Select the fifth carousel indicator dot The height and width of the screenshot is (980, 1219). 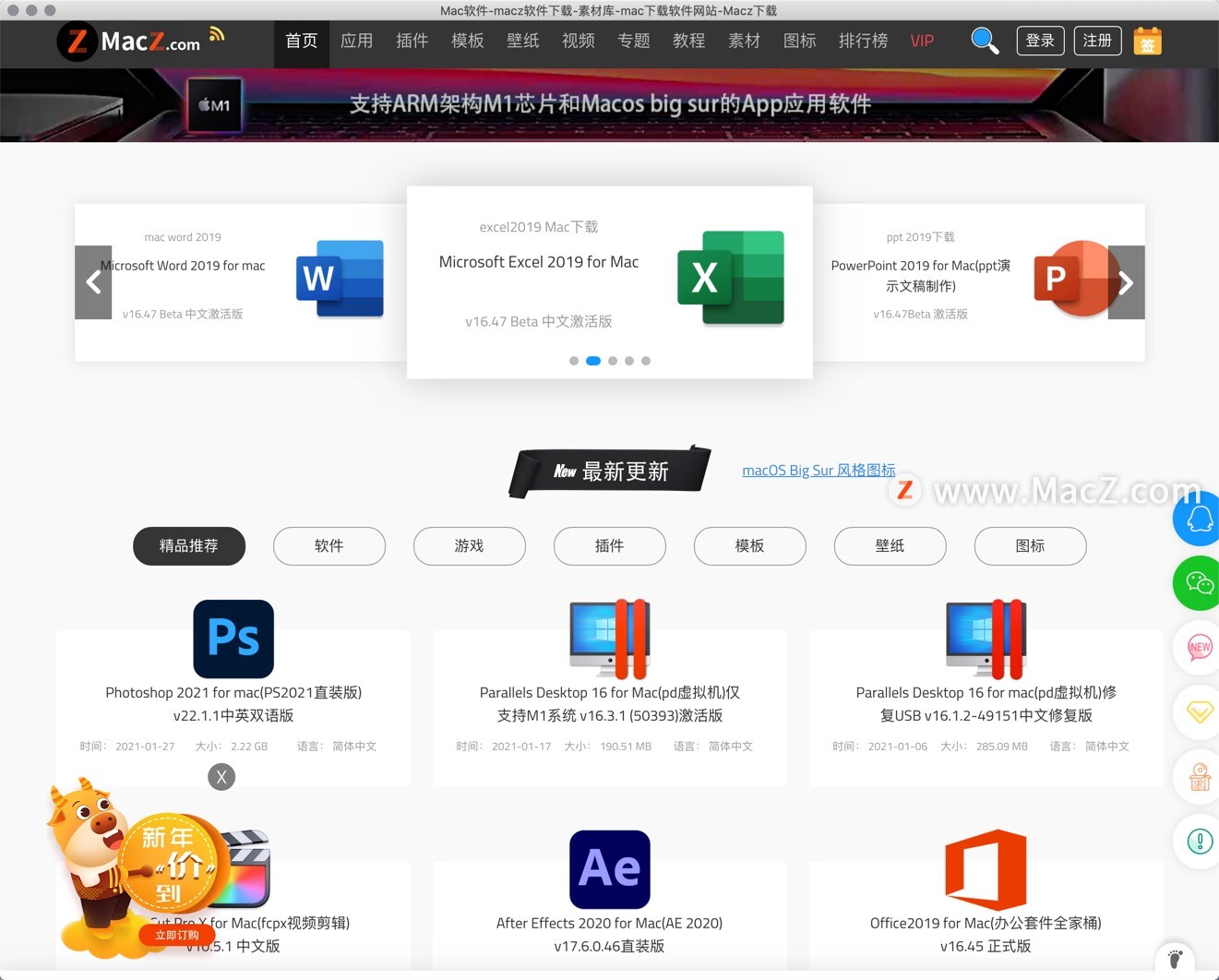tap(646, 361)
